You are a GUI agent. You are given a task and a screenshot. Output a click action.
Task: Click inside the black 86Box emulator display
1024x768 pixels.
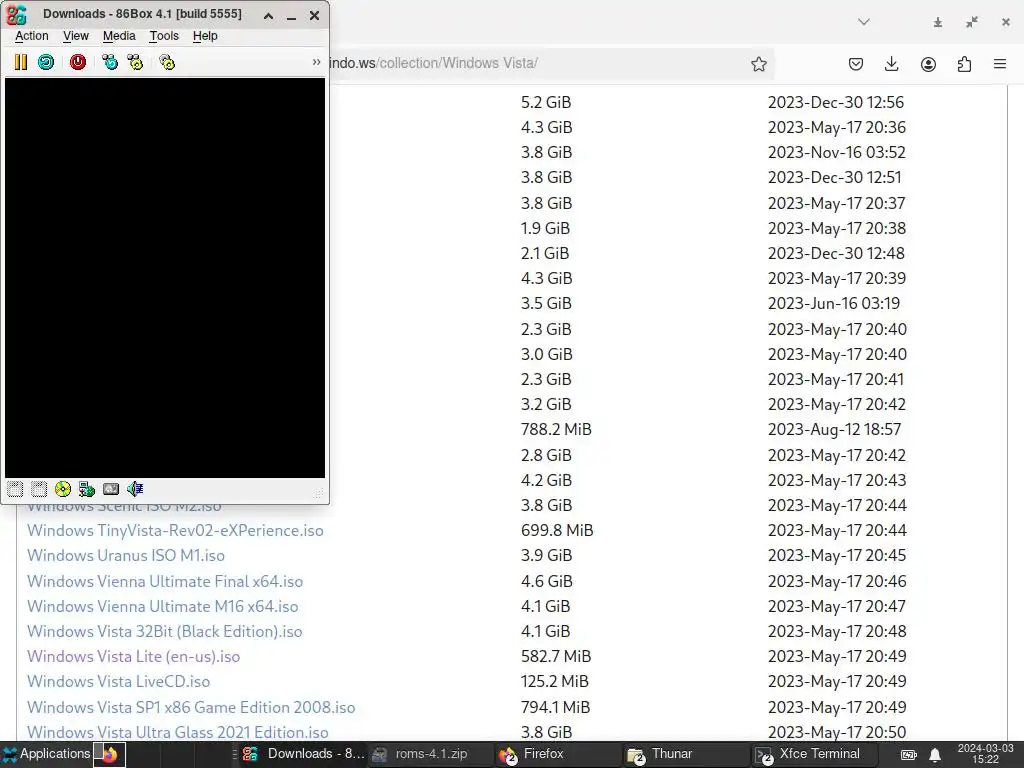[x=165, y=278]
